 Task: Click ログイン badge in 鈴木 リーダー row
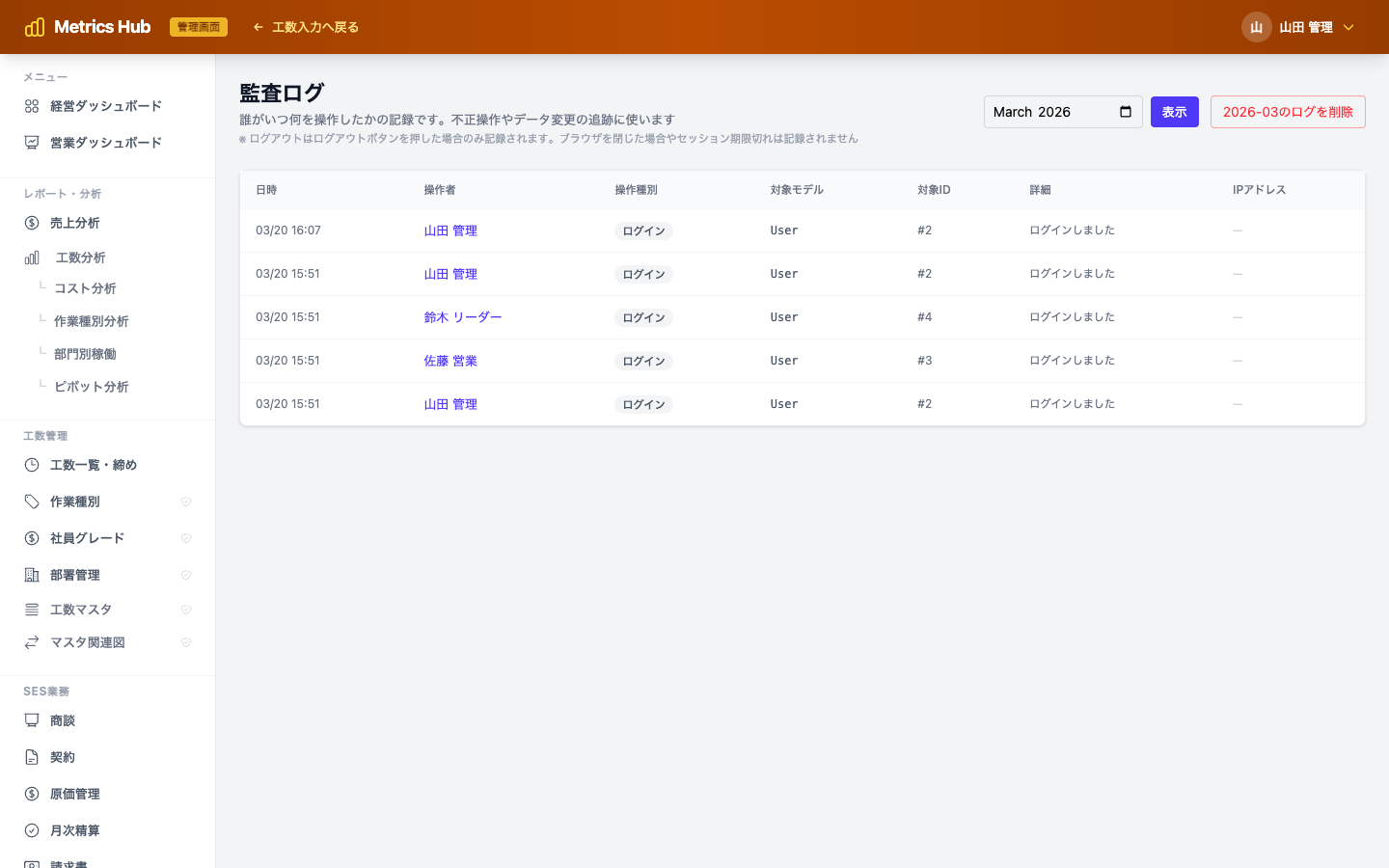(x=643, y=317)
